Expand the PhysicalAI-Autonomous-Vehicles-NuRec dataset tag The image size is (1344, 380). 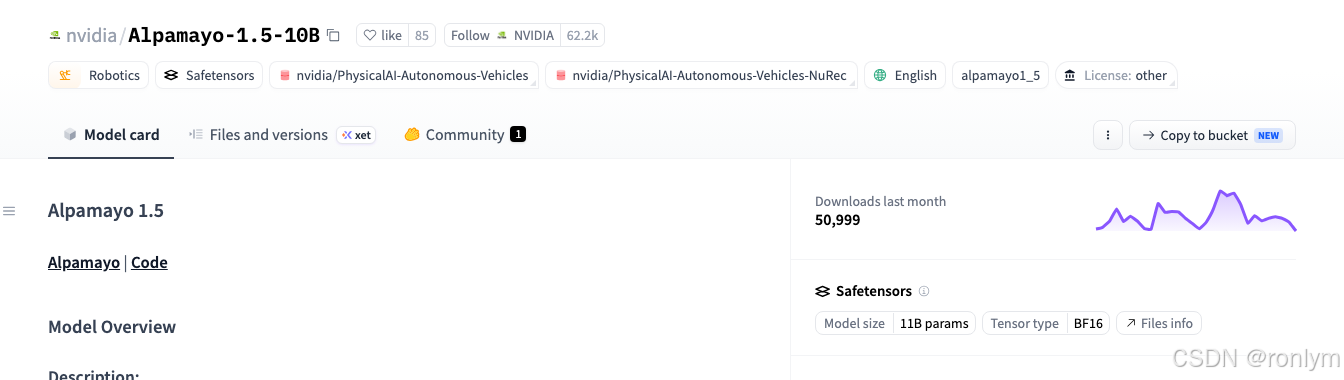701,75
